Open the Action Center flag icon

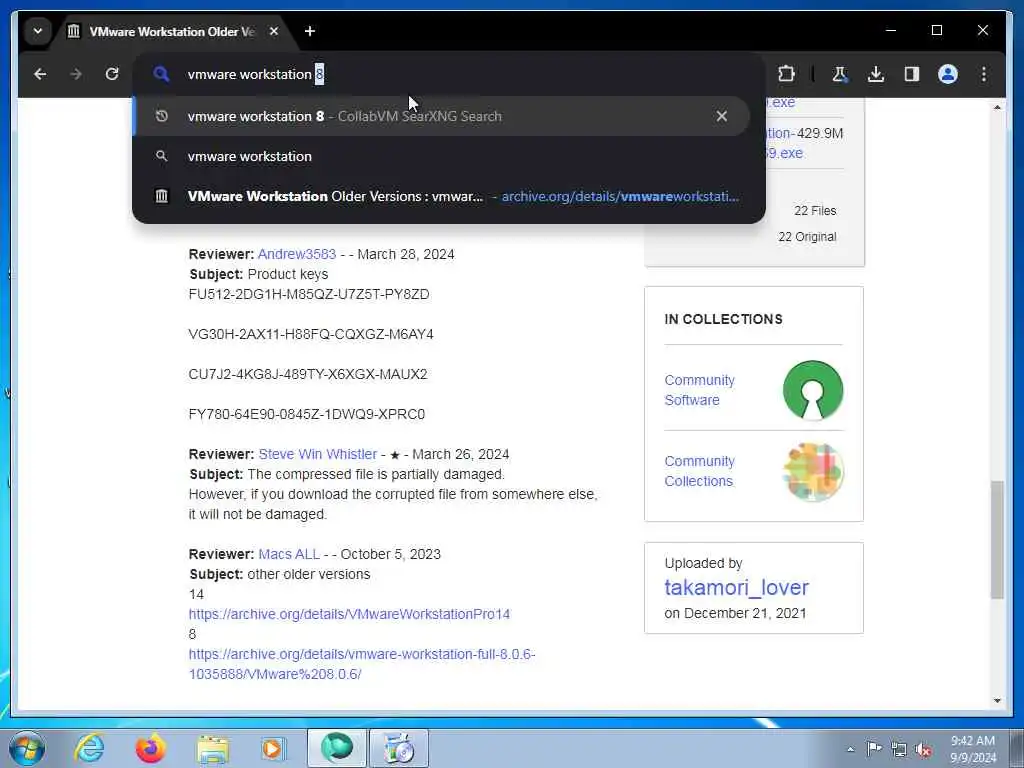coord(874,749)
